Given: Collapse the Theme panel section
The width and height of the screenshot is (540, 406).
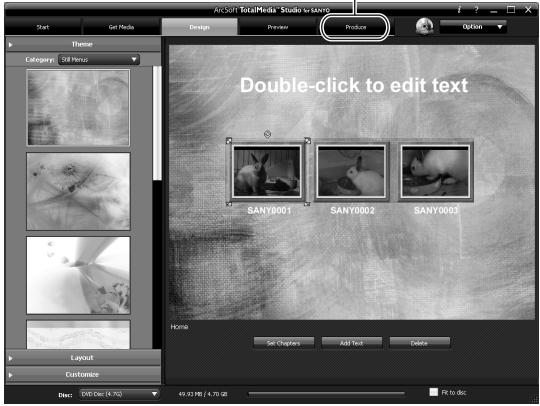Looking at the screenshot, I should click(83, 44).
